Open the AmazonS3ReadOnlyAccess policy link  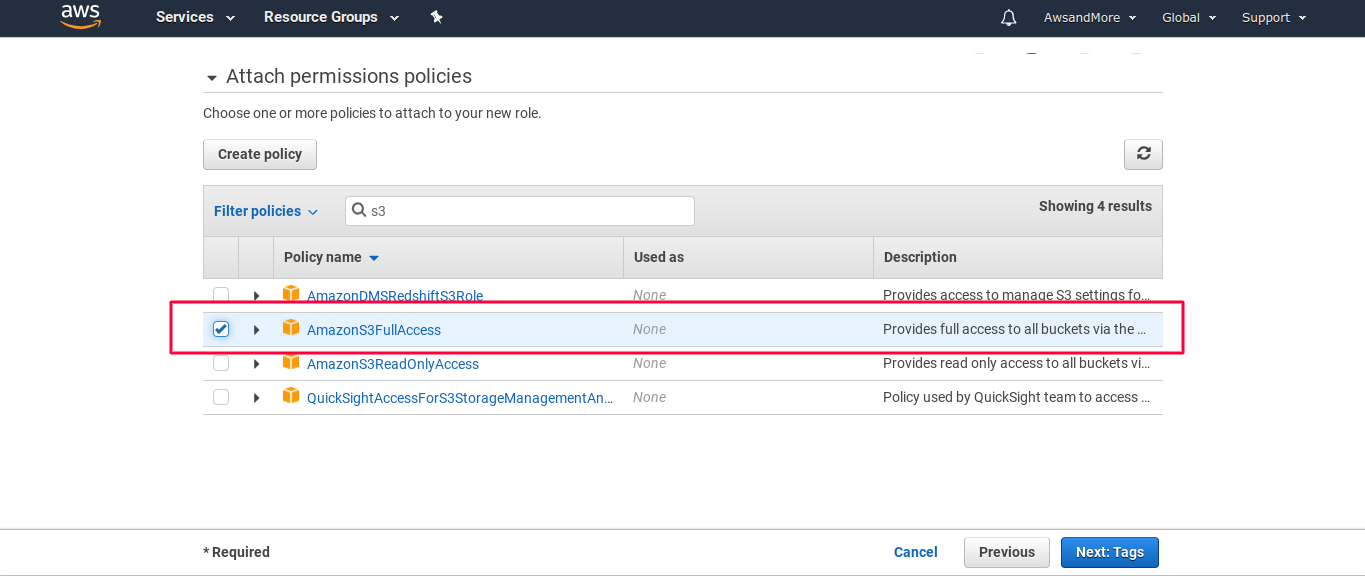click(393, 364)
